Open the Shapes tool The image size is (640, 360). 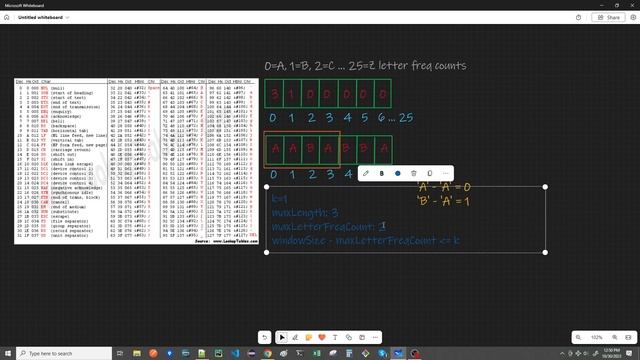point(349,338)
